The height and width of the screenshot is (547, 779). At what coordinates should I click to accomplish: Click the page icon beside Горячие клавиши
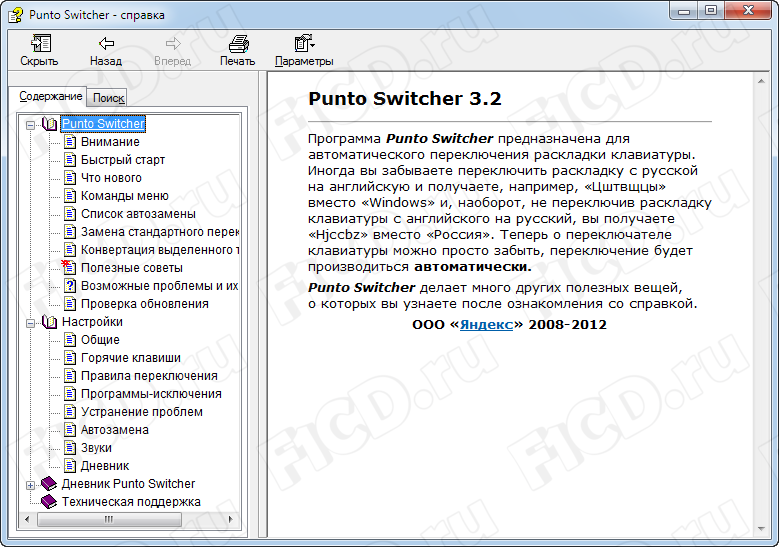[70, 358]
